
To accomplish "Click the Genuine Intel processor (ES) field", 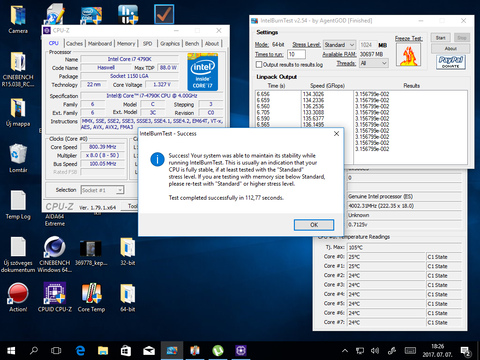I will 404,196.
